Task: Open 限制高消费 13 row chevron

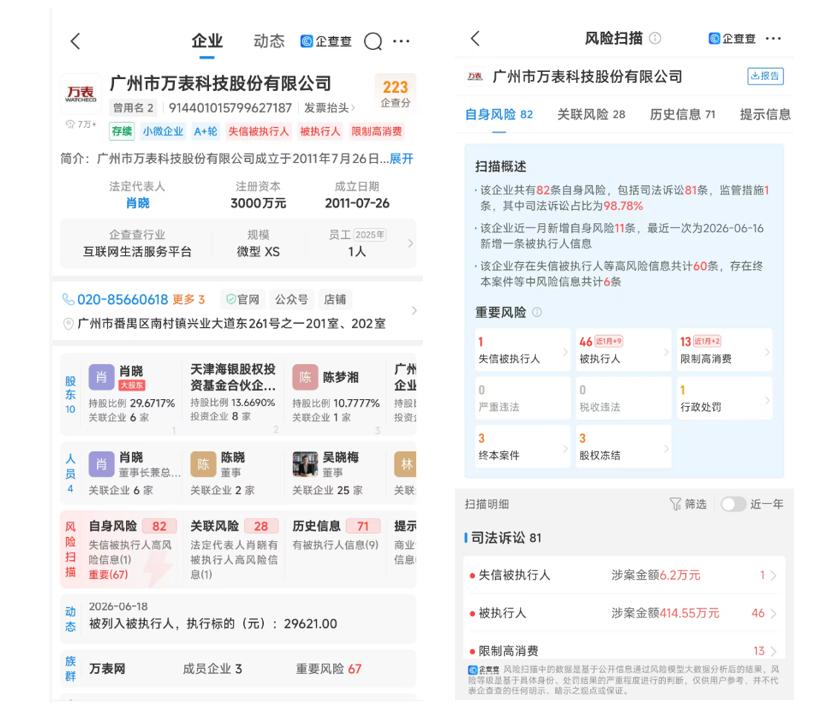Action: pyautogui.click(x=774, y=651)
